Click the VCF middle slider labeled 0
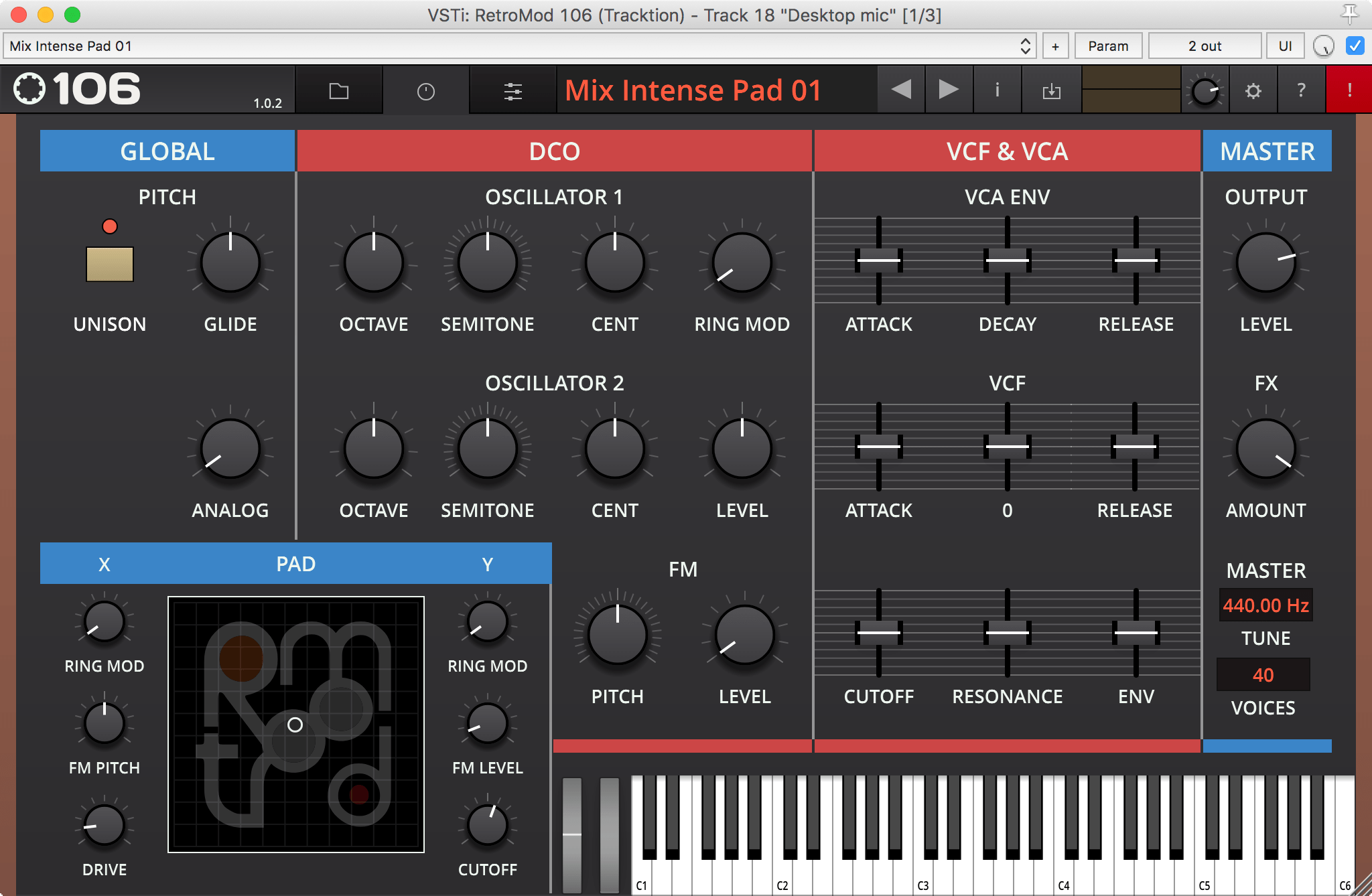1372x896 pixels. [1008, 446]
